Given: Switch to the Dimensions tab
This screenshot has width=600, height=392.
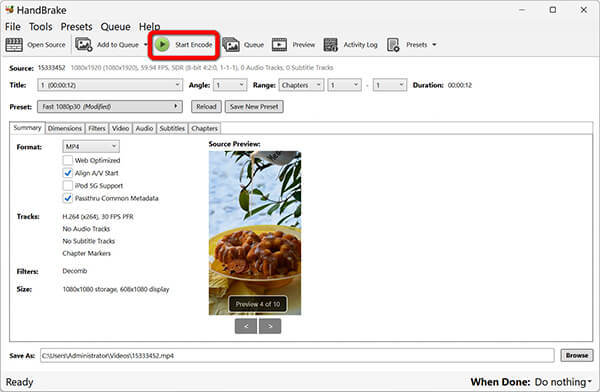Looking at the screenshot, I should point(65,128).
